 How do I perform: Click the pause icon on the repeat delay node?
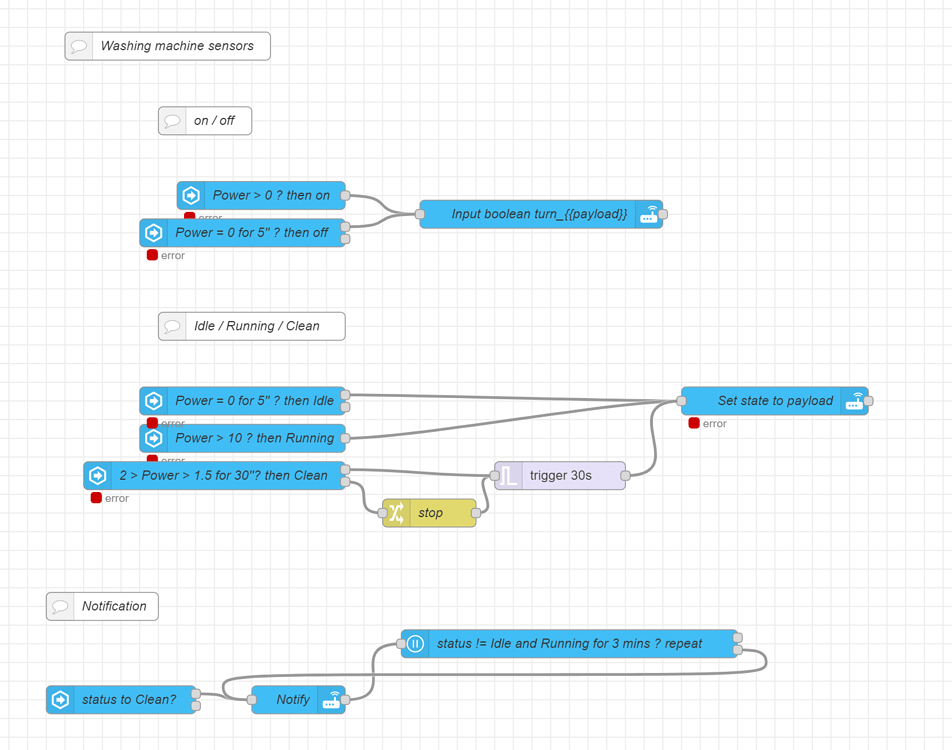tap(415, 644)
